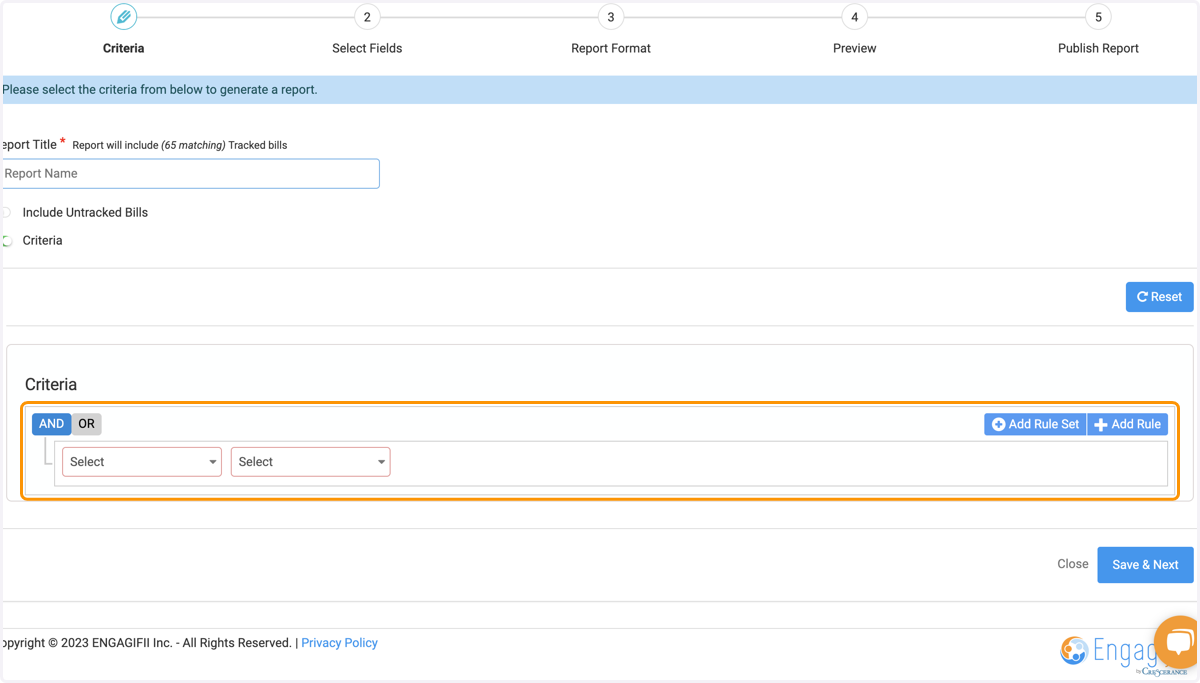
Task: Select the Include Untracked Bills radio option
Action: [7, 212]
